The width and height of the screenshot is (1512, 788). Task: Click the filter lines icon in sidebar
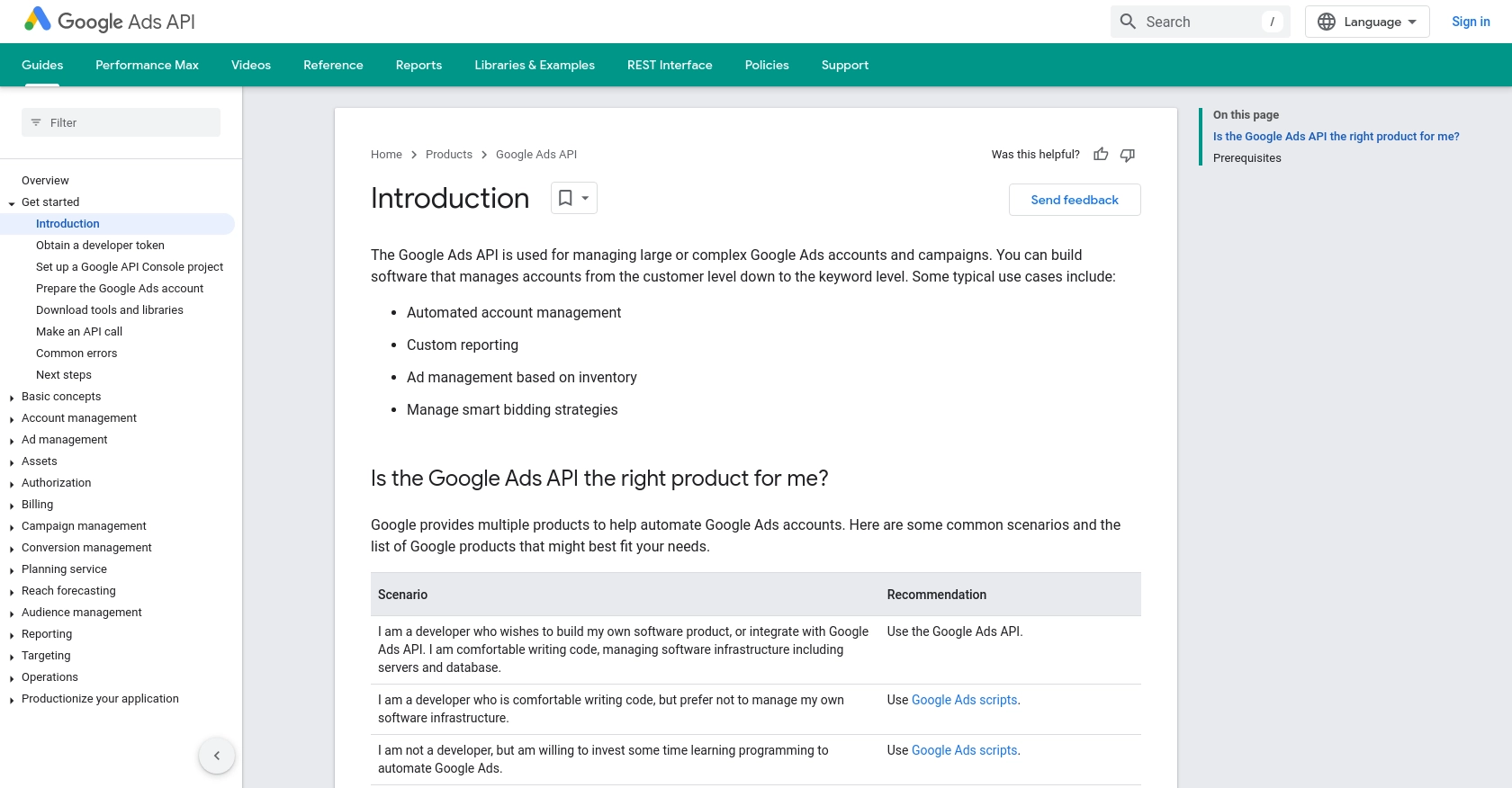pos(36,122)
